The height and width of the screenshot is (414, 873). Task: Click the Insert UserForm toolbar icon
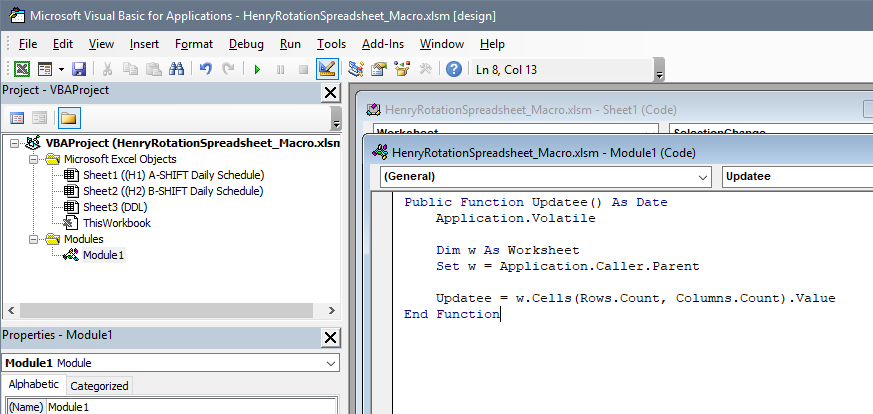coord(45,70)
